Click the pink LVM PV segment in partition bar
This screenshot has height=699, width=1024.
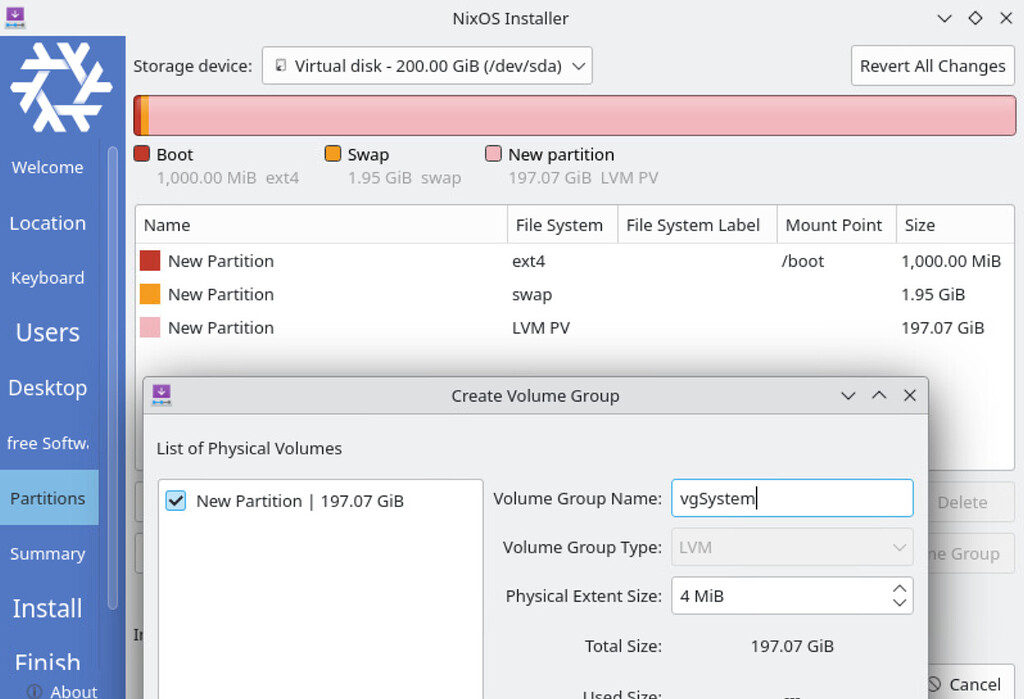point(581,116)
